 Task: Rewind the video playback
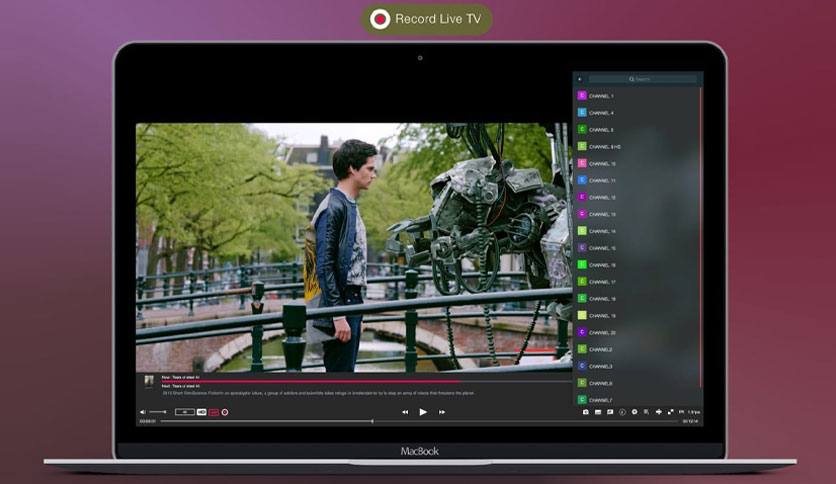tap(405, 412)
